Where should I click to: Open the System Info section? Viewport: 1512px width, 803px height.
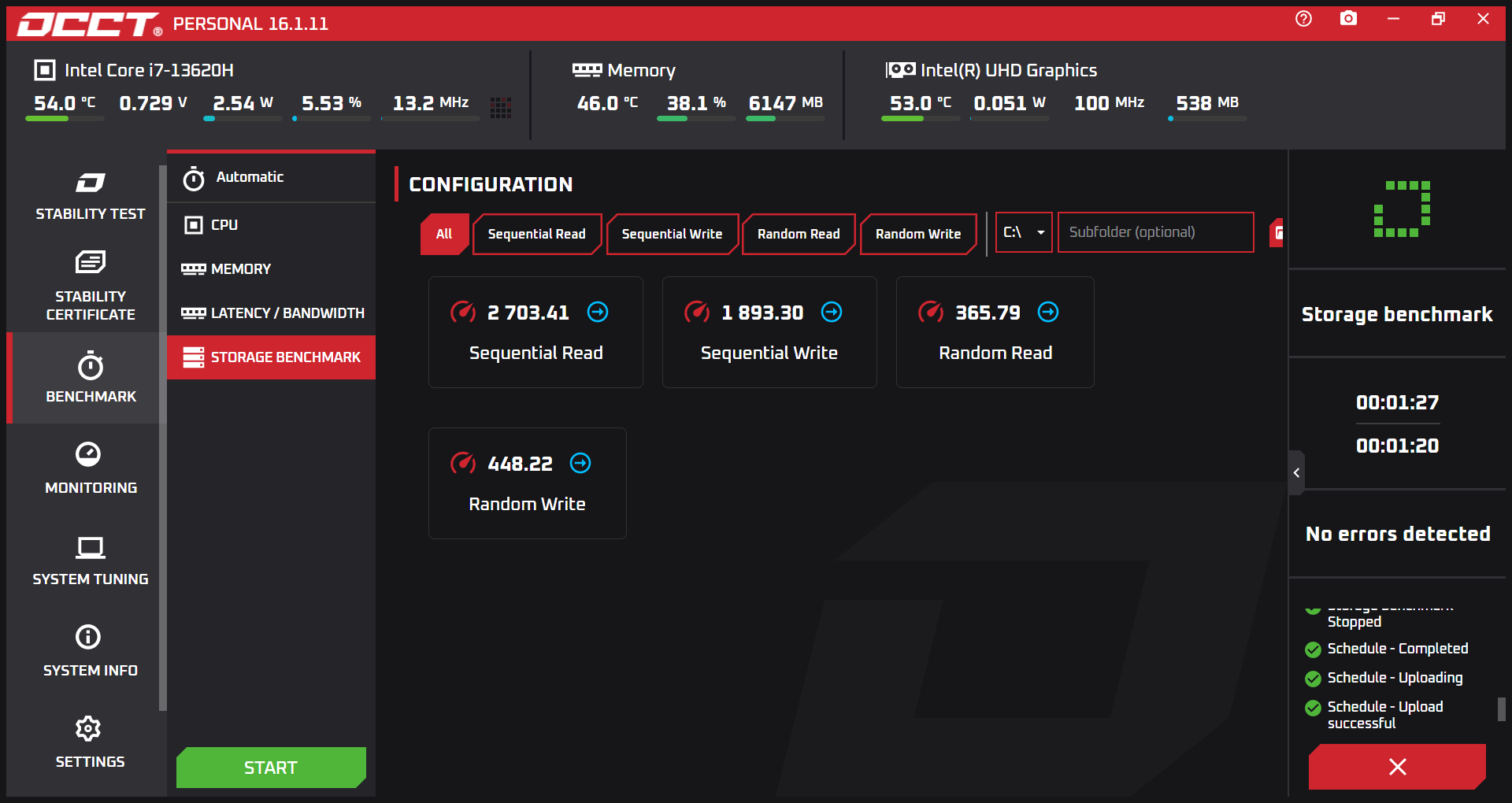pos(90,650)
